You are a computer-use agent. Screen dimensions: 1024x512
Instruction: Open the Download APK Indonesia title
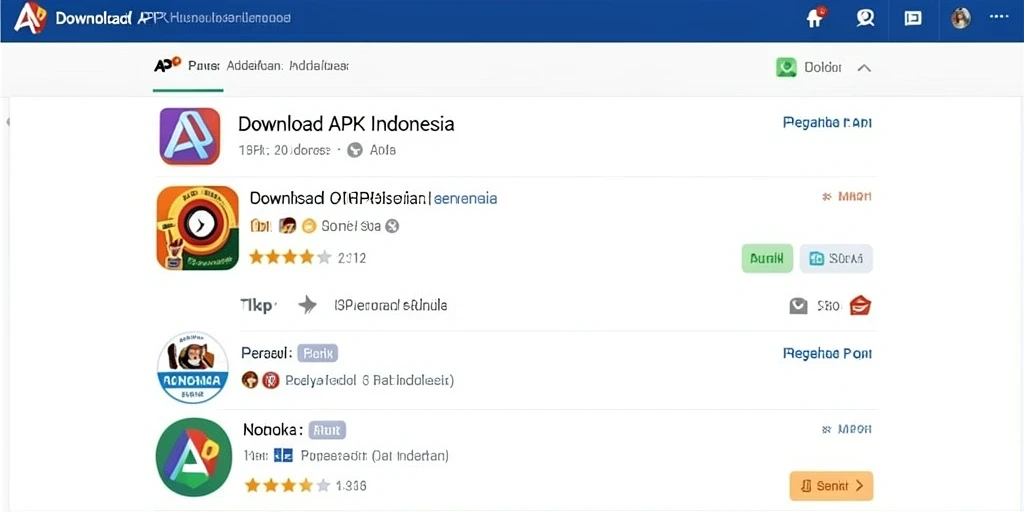(346, 123)
